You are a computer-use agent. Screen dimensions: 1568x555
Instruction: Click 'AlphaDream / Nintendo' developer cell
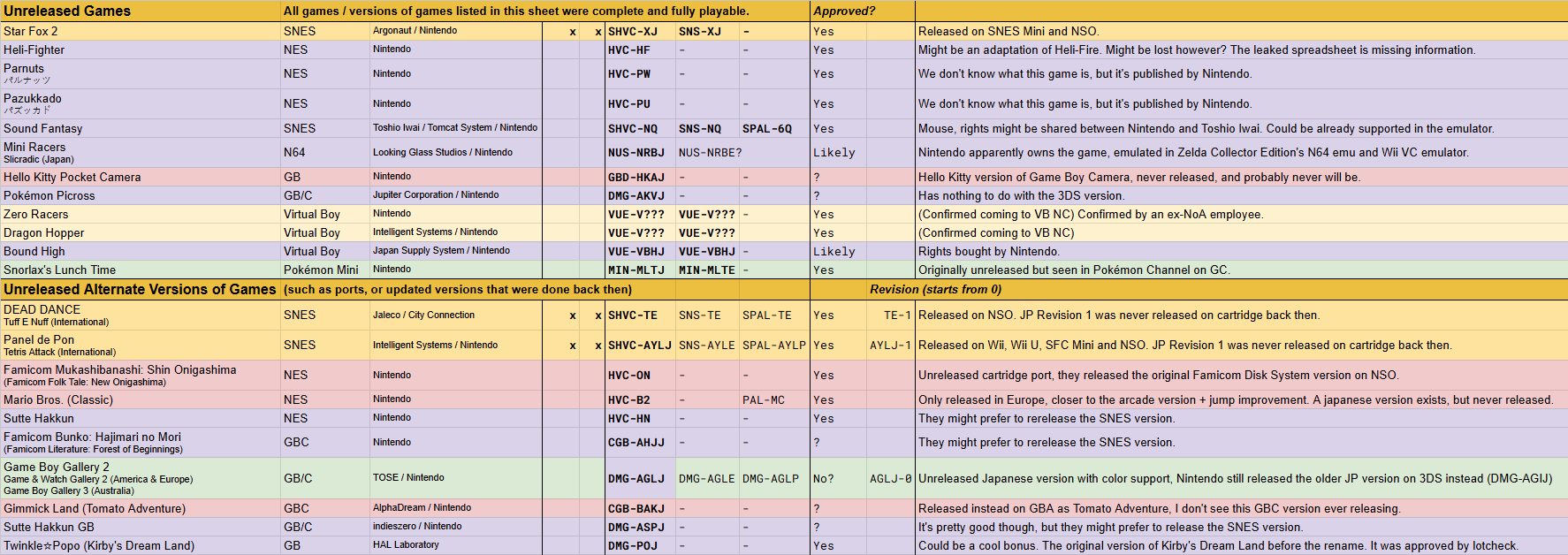point(455,508)
